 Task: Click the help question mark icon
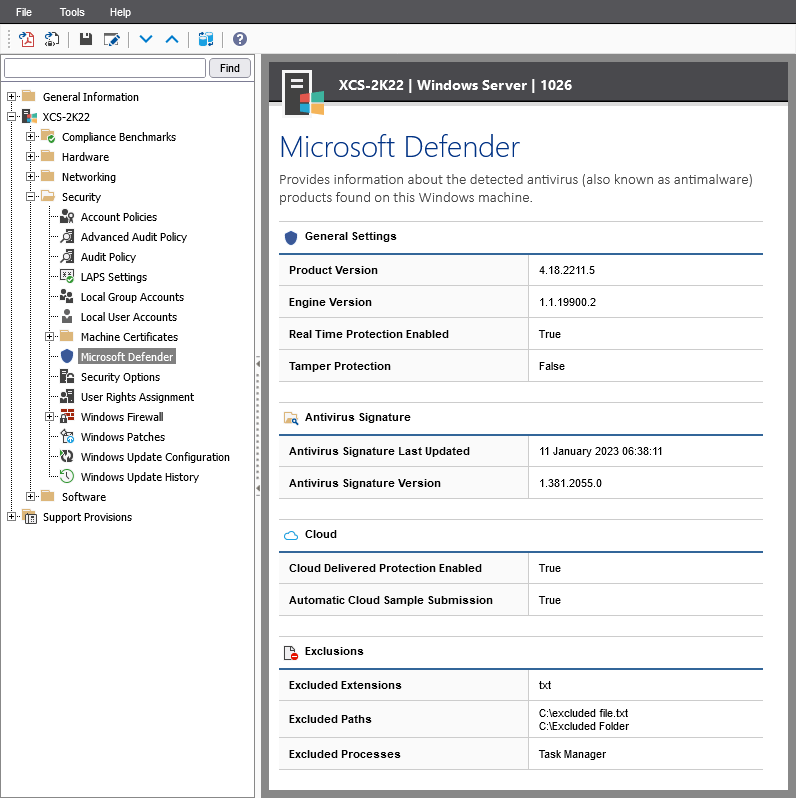[240, 39]
